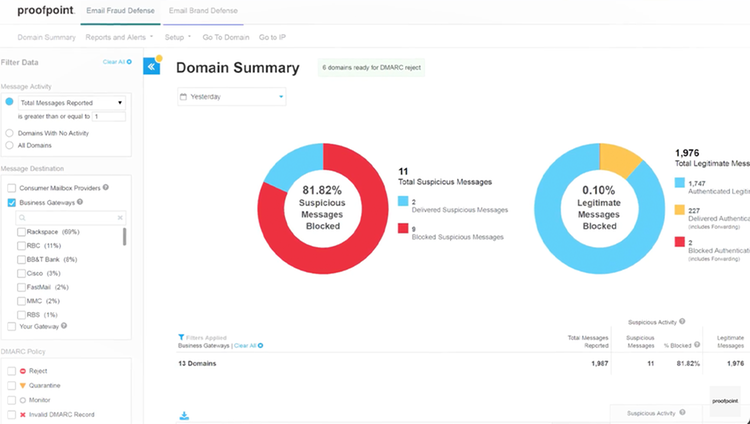
Task: Click the blue 1,747 Authenticated legend swatch
Action: pyautogui.click(x=680, y=182)
